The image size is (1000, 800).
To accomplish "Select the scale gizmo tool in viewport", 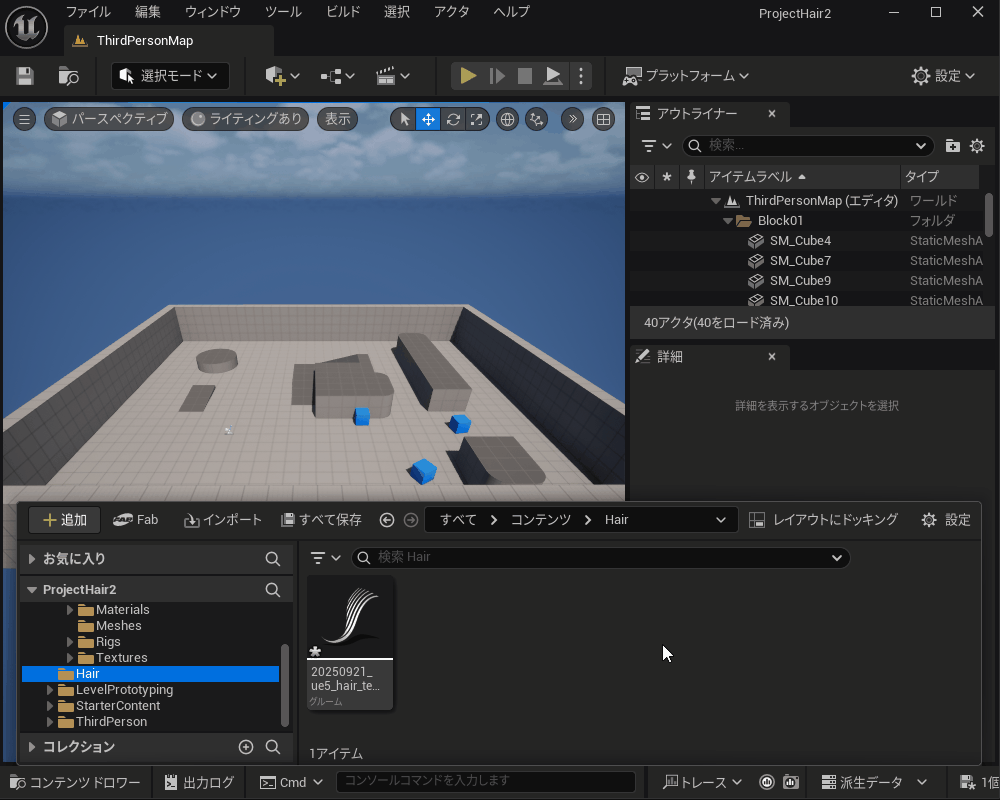I will pyautogui.click(x=477, y=119).
